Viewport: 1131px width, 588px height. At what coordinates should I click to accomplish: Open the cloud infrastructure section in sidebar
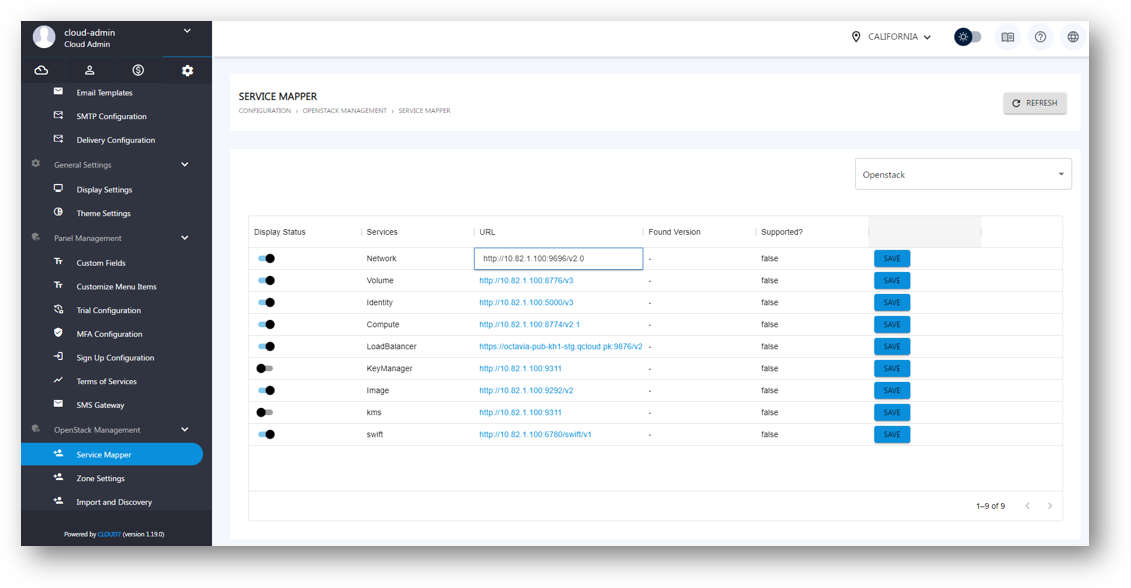pos(41,70)
